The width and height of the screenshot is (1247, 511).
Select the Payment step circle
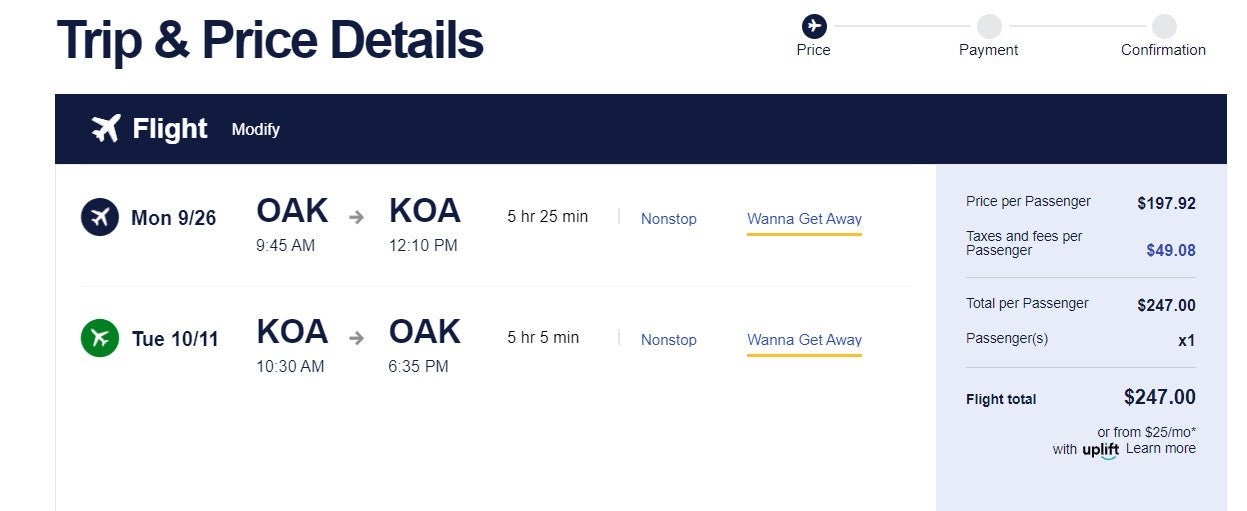989,26
